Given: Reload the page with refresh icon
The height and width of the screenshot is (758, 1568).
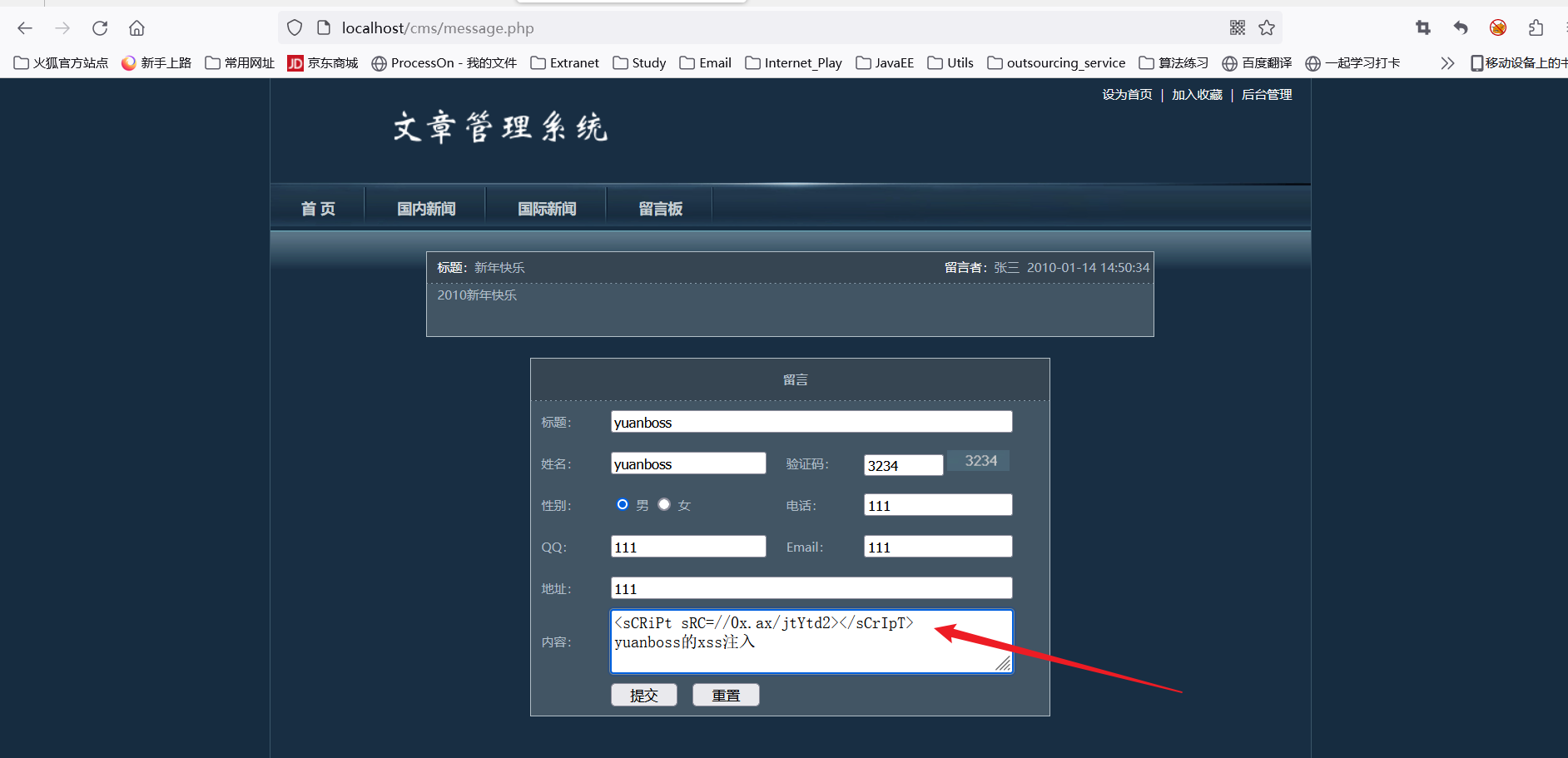Looking at the screenshot, I should 100,28.
